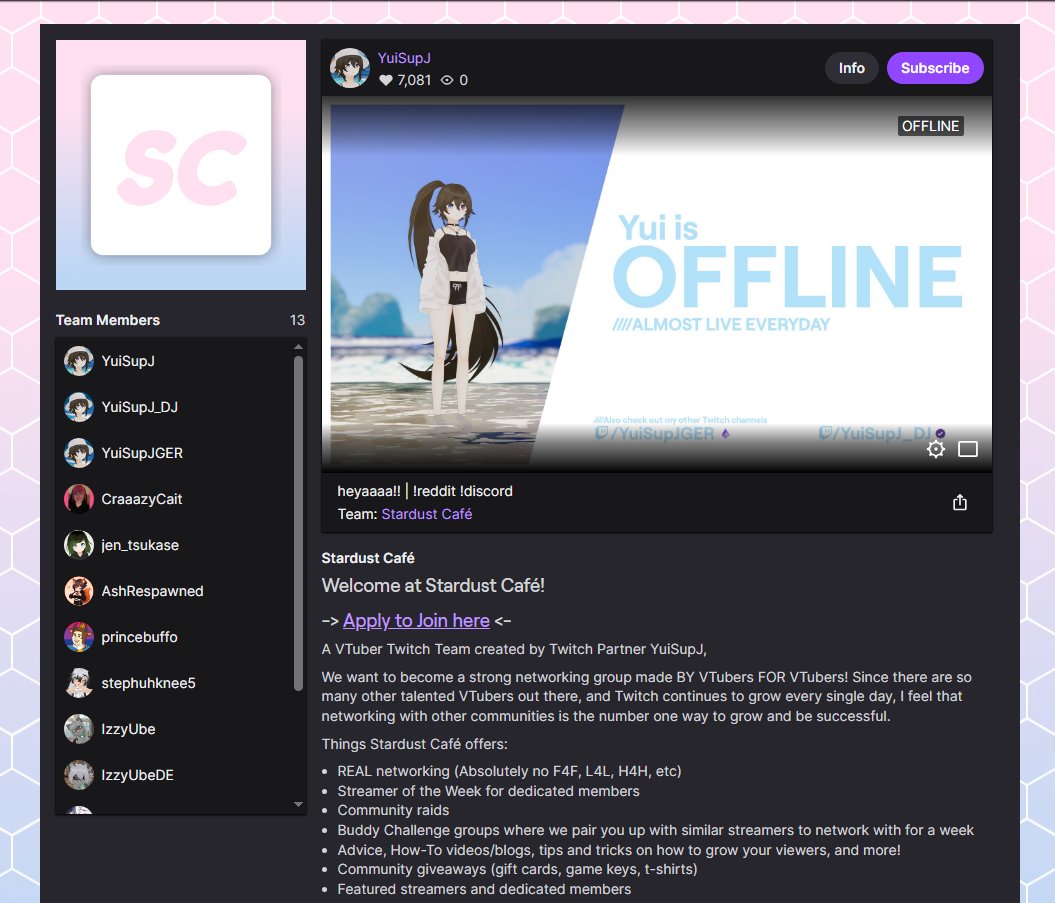The image size is (1055, 903).
Task: Select the YuiSupJ_DJ avatar in the list
Action: 79,407
